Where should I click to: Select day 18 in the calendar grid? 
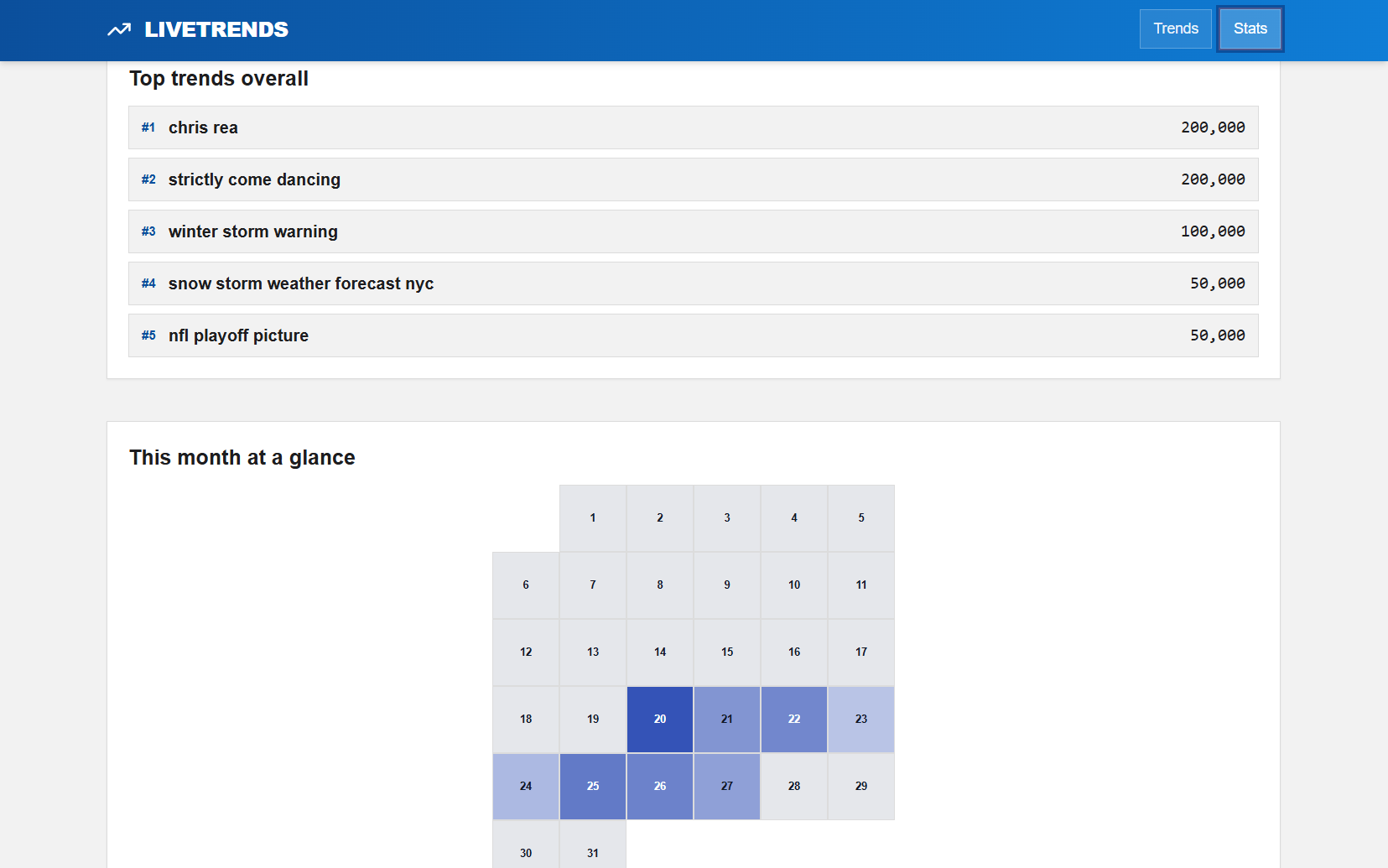pos(525,719)
